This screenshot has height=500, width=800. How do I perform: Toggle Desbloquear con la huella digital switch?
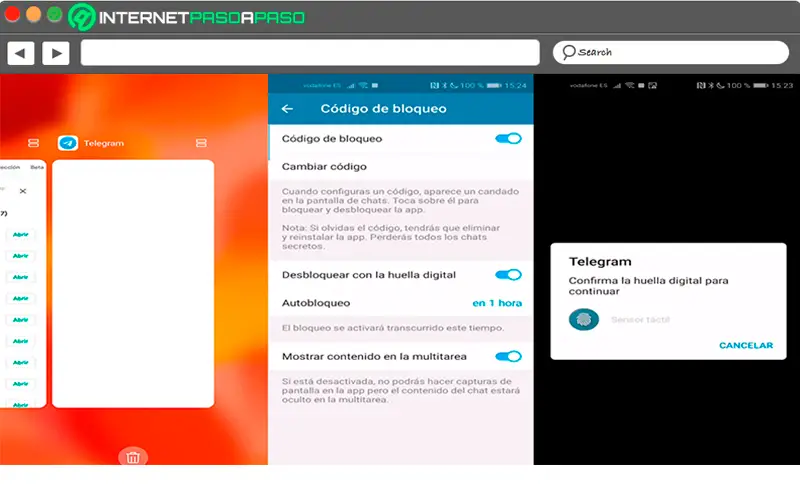pyautogui.click(x=508, y=274)
